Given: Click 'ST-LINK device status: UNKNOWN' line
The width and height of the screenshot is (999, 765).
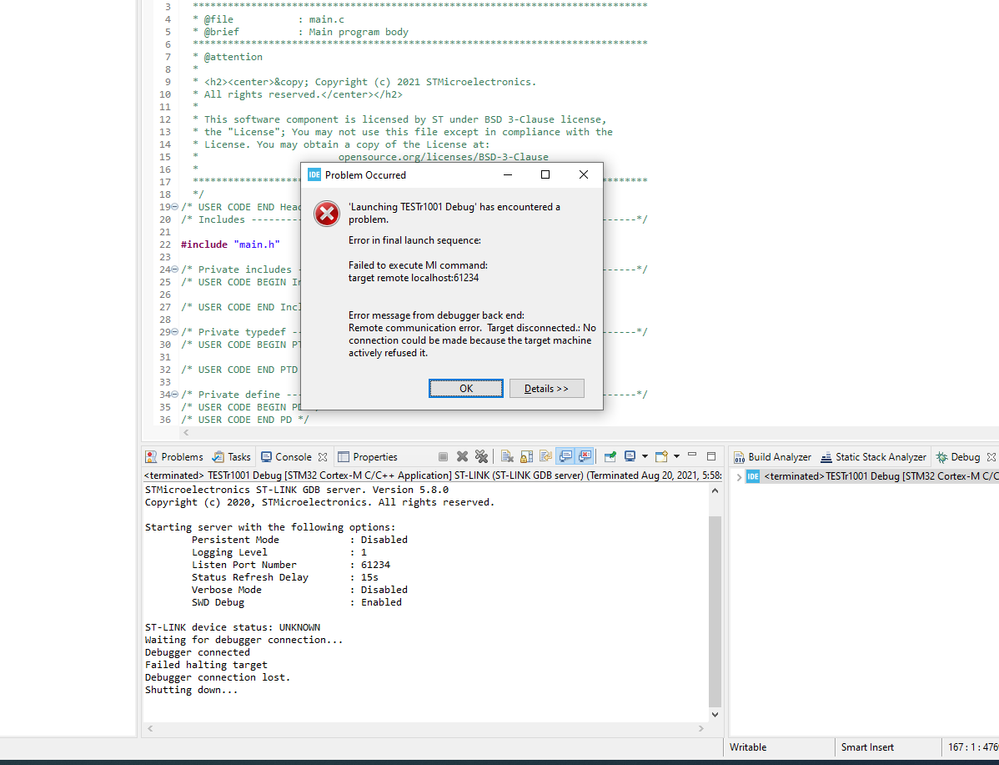Looking at the screenshot, I should [233, 627].
